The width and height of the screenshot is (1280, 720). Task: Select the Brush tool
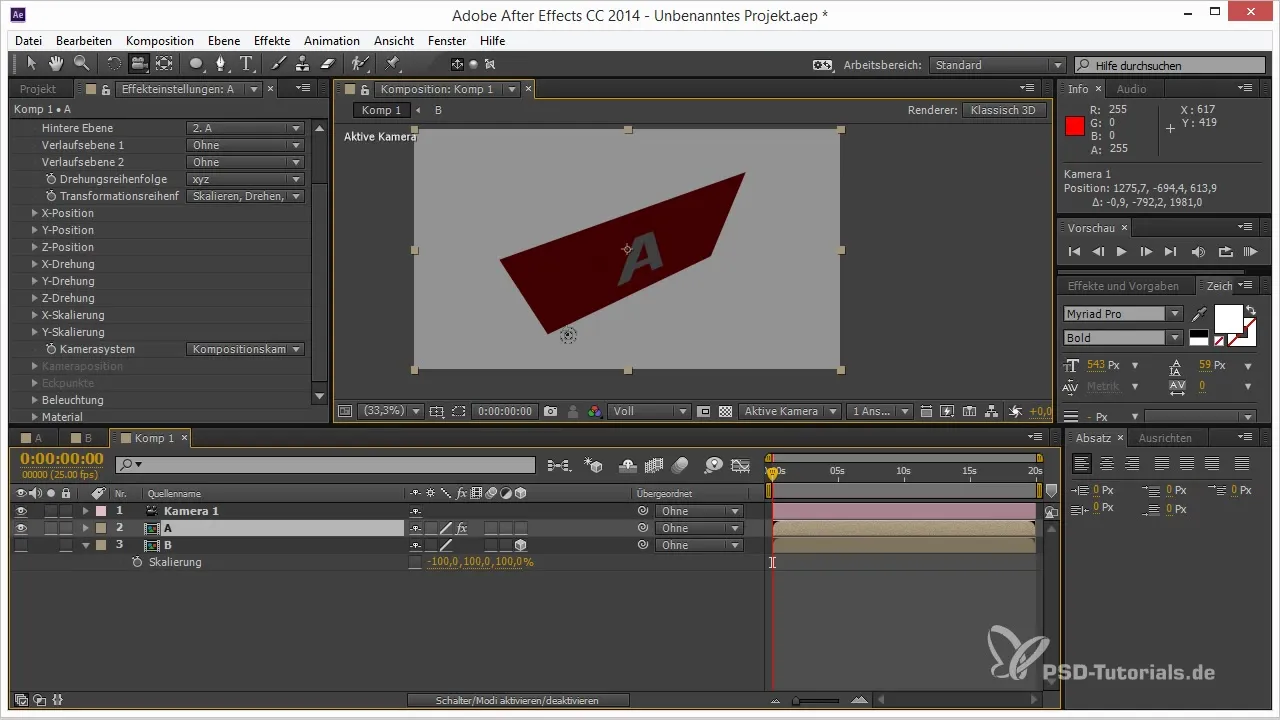point(279,64)
